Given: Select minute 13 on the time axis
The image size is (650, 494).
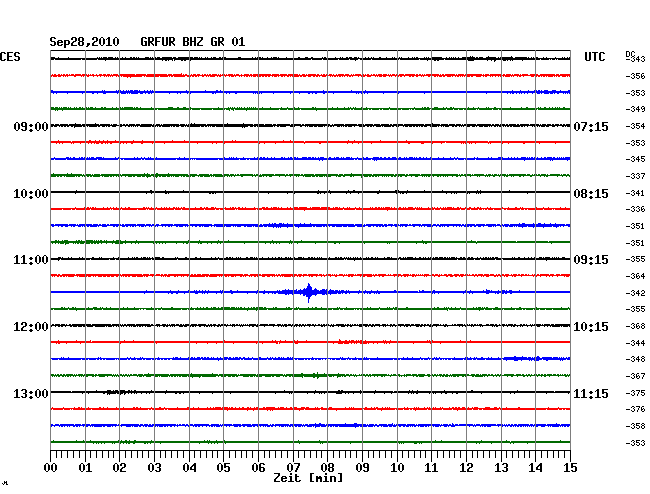Looking at the screenshot, I should point(501,468).
